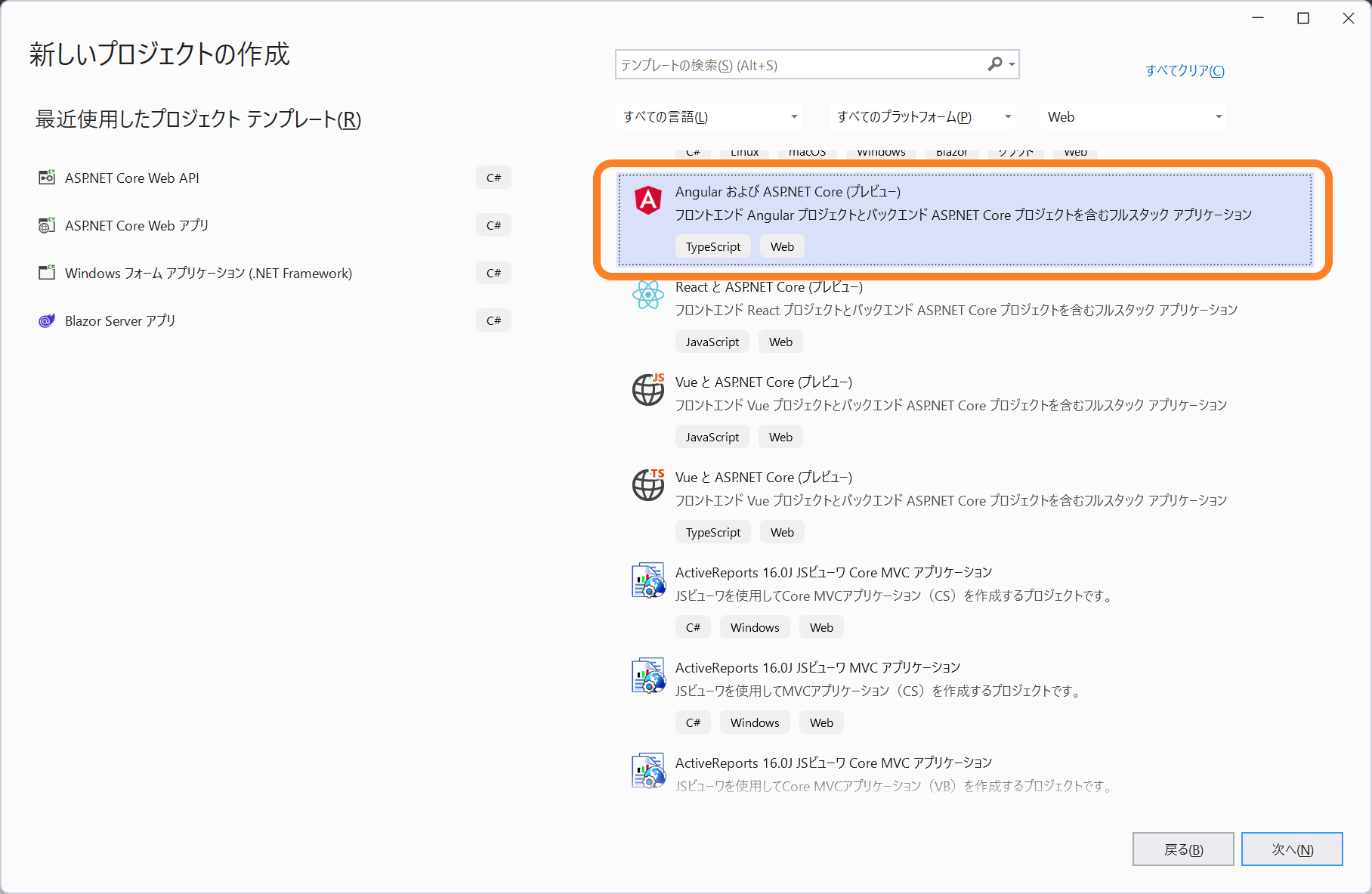Viewport: 1372px width, 894px height.
Task: Click the Blazor Server アプリ icon
Action: click(x=47, y=320)
